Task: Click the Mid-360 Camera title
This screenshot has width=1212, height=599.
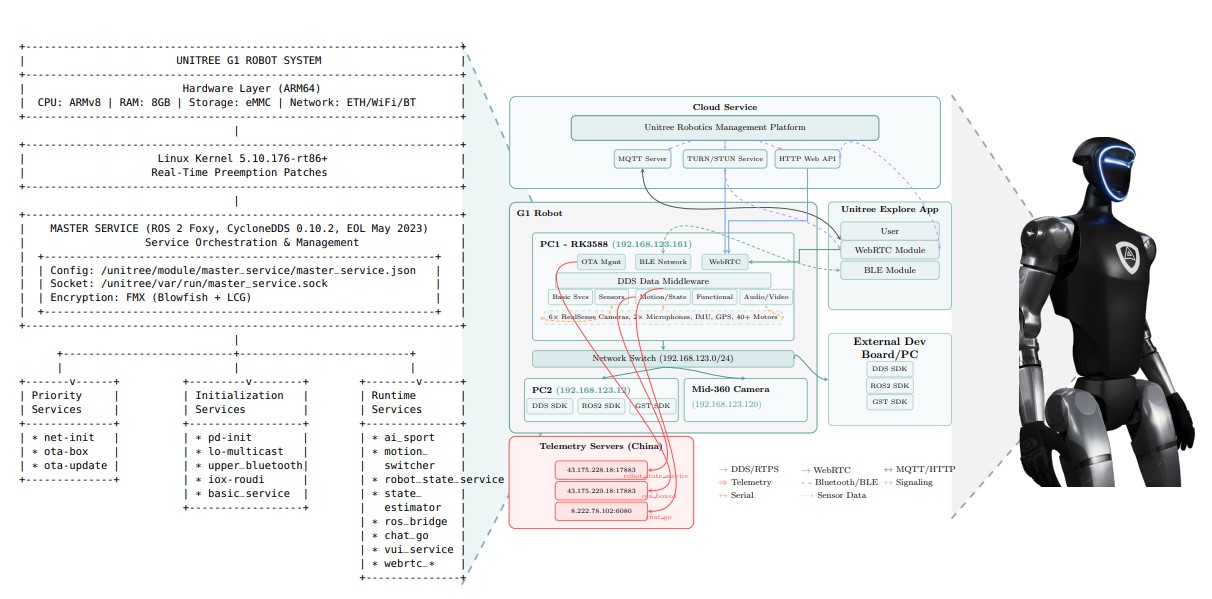Action: (x=732, y=388)
